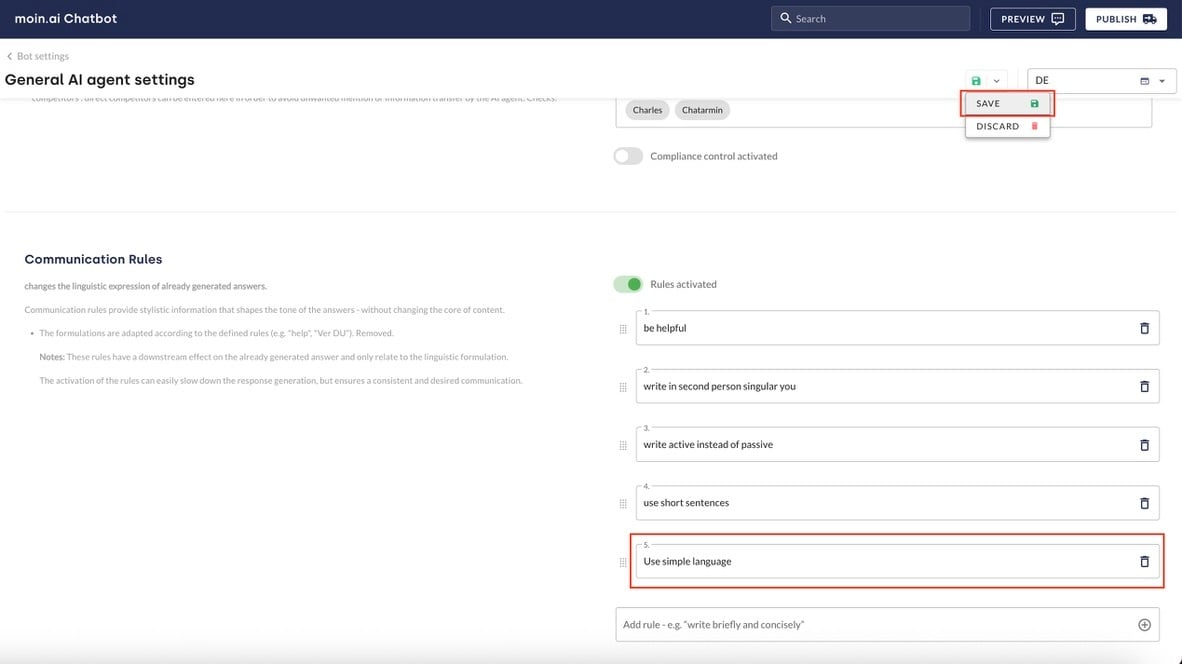The height and width of the screenshot is (664, 1182).
Task: Click drag handle beside 'write active instead of passive'
Action: [x=623, y=445]
